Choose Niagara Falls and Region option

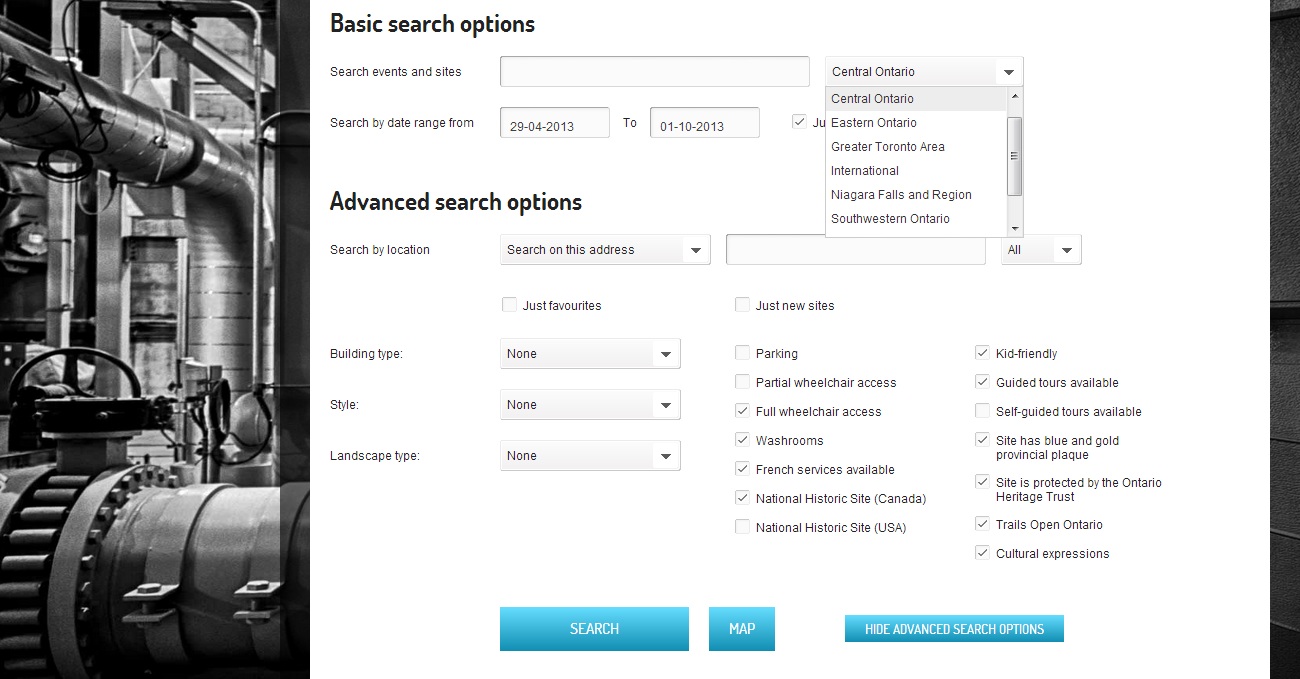click(x=901, y=195)
